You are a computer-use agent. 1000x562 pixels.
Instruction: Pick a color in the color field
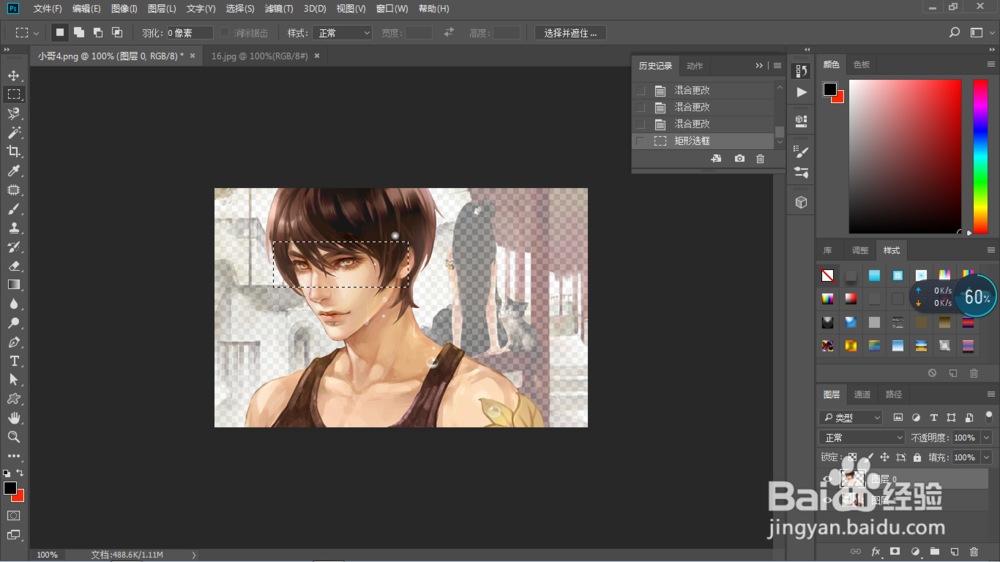click(x=904, y=156)
